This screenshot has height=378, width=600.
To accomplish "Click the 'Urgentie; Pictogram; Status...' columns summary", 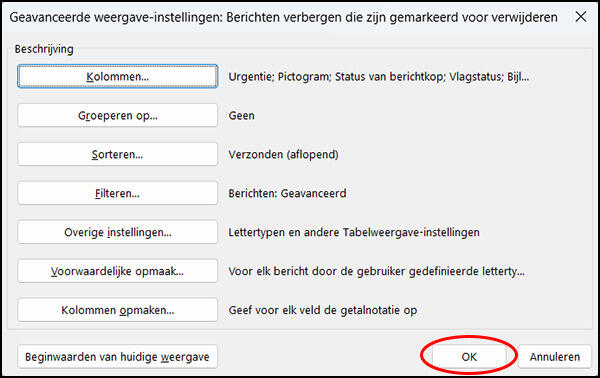I will (x=379, y=77).
